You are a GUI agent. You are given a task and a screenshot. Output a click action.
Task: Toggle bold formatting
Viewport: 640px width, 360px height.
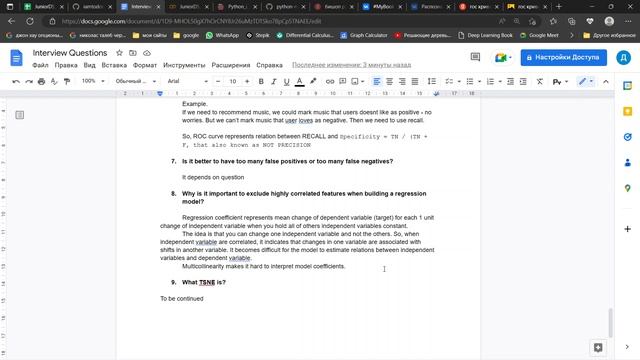pyautogui.click(x=261, y=82)
